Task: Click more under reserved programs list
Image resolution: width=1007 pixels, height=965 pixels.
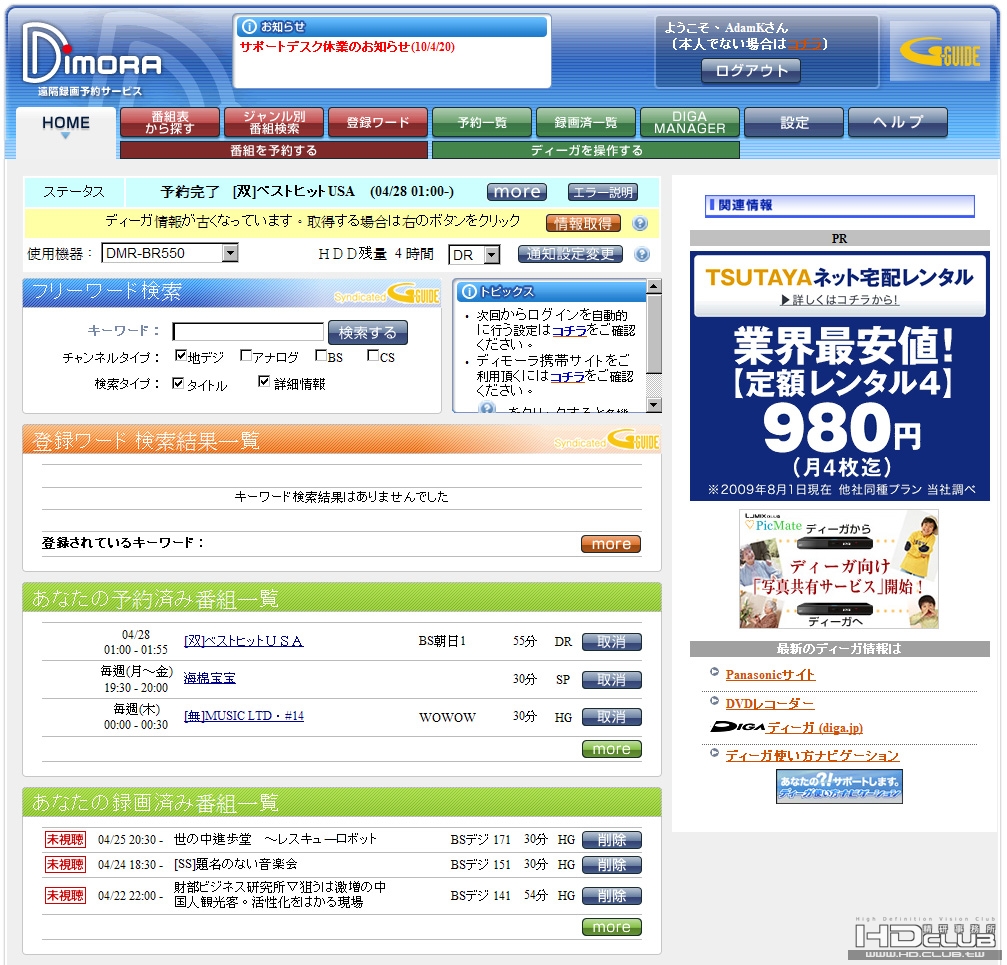Action: [x=611, y=749]
